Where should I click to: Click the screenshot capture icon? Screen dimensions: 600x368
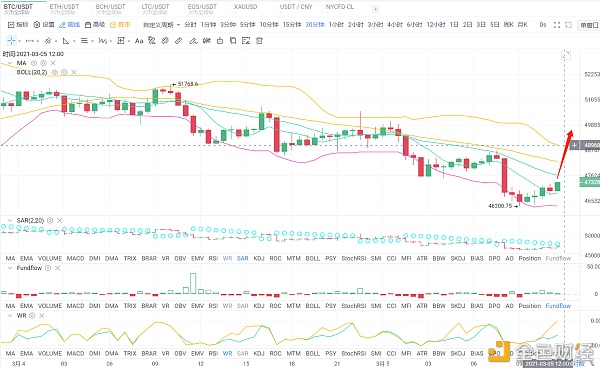[x=568, y=25]
